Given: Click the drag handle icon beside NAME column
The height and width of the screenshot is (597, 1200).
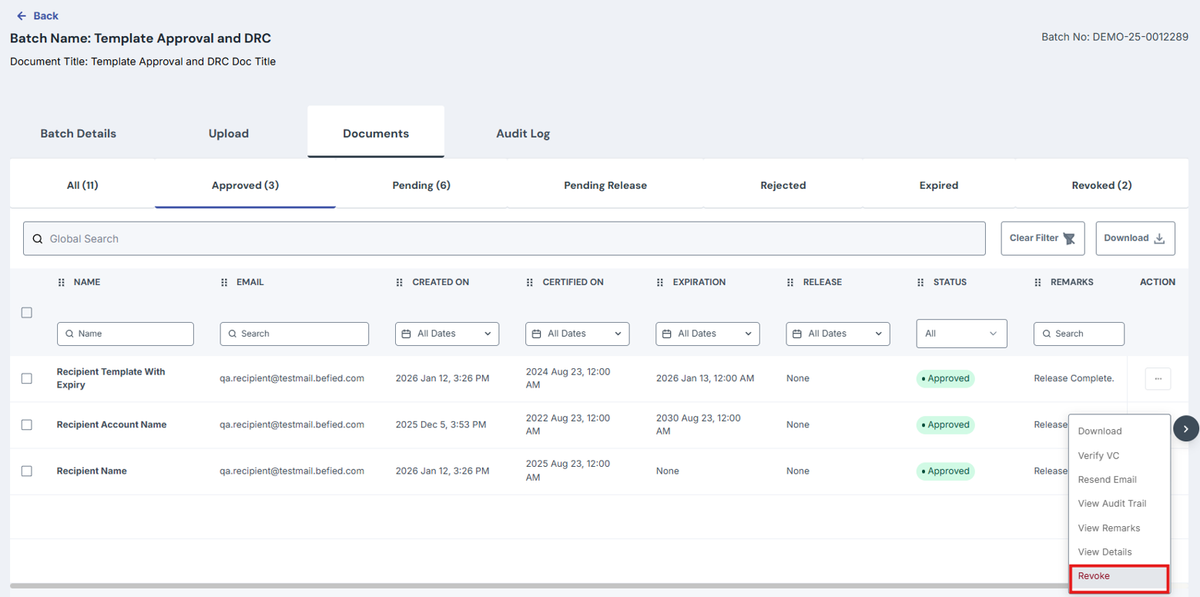Looking at the screenshot, I should coord(62,283).
